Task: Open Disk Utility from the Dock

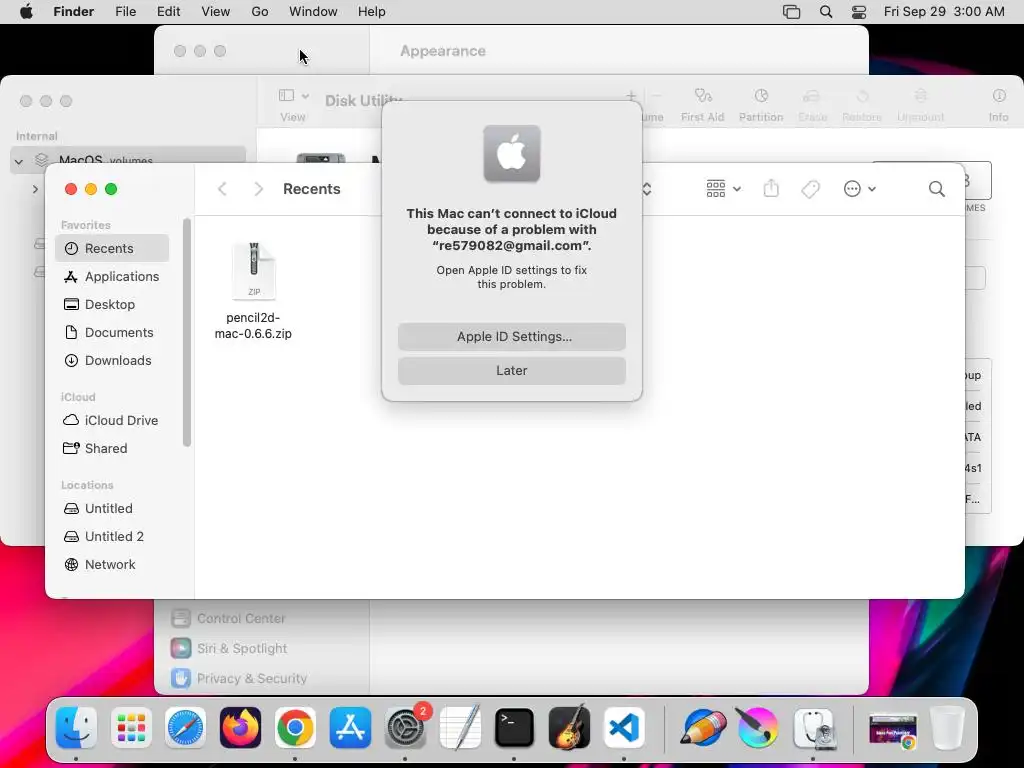Action: coord(813,728)
